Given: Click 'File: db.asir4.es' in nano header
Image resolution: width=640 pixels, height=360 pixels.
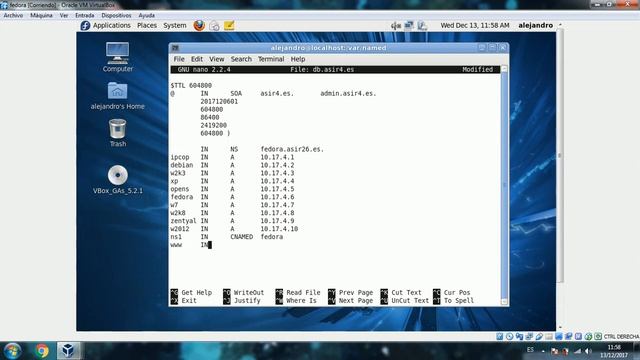Looking at the screenshot, I should click(322, 69).
